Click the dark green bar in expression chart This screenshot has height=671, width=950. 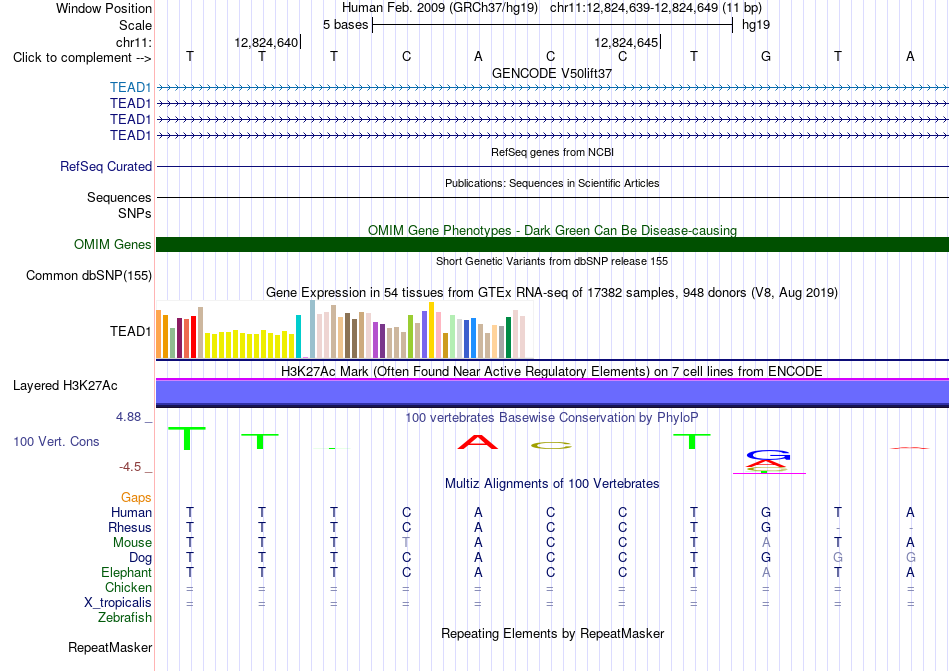(x=508, y=338)
